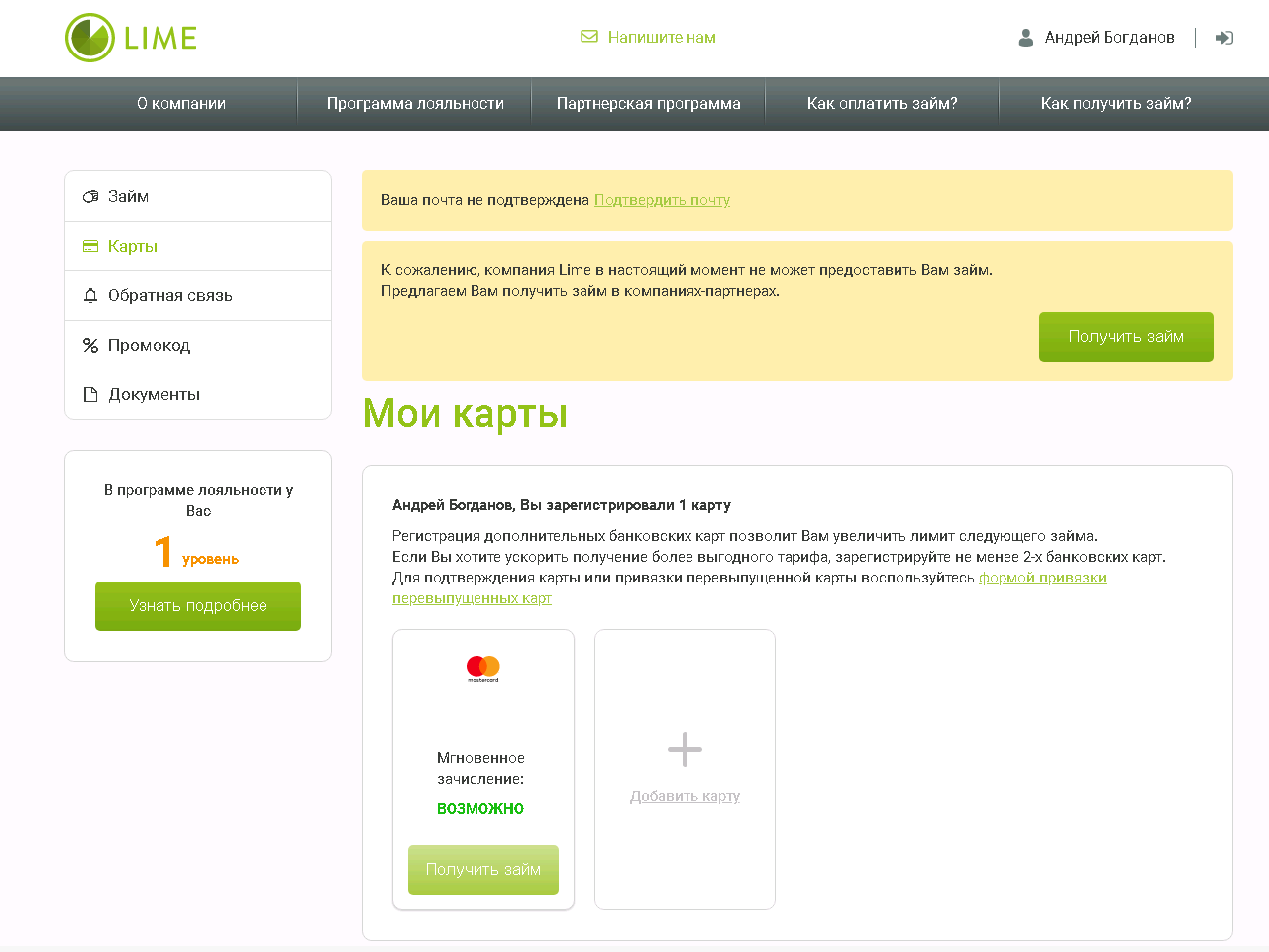Open Как оплатить займ? page
Image resolution: width=1269 pixels, height=952 pixels.
click(x=882, y=104)
